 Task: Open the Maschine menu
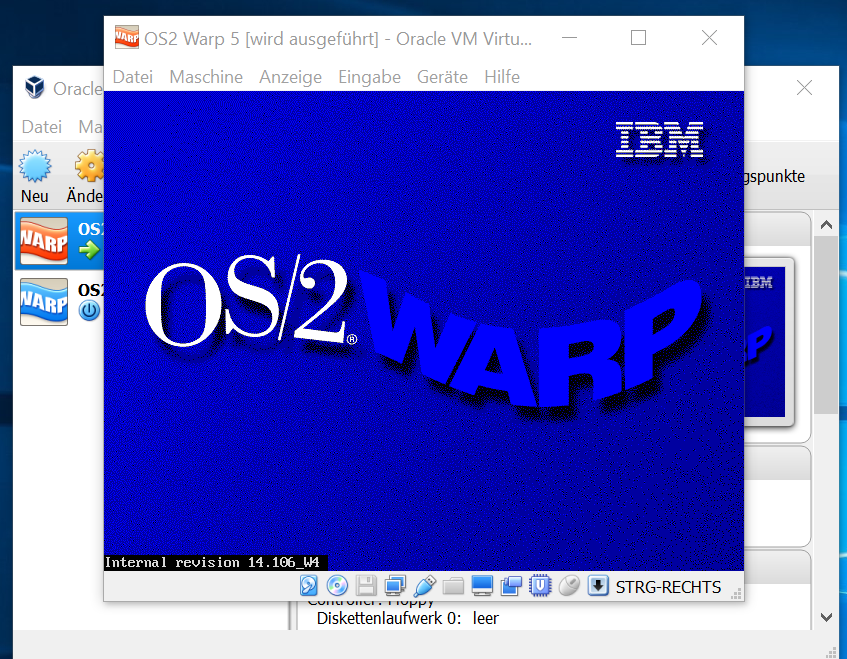(206, 77)
